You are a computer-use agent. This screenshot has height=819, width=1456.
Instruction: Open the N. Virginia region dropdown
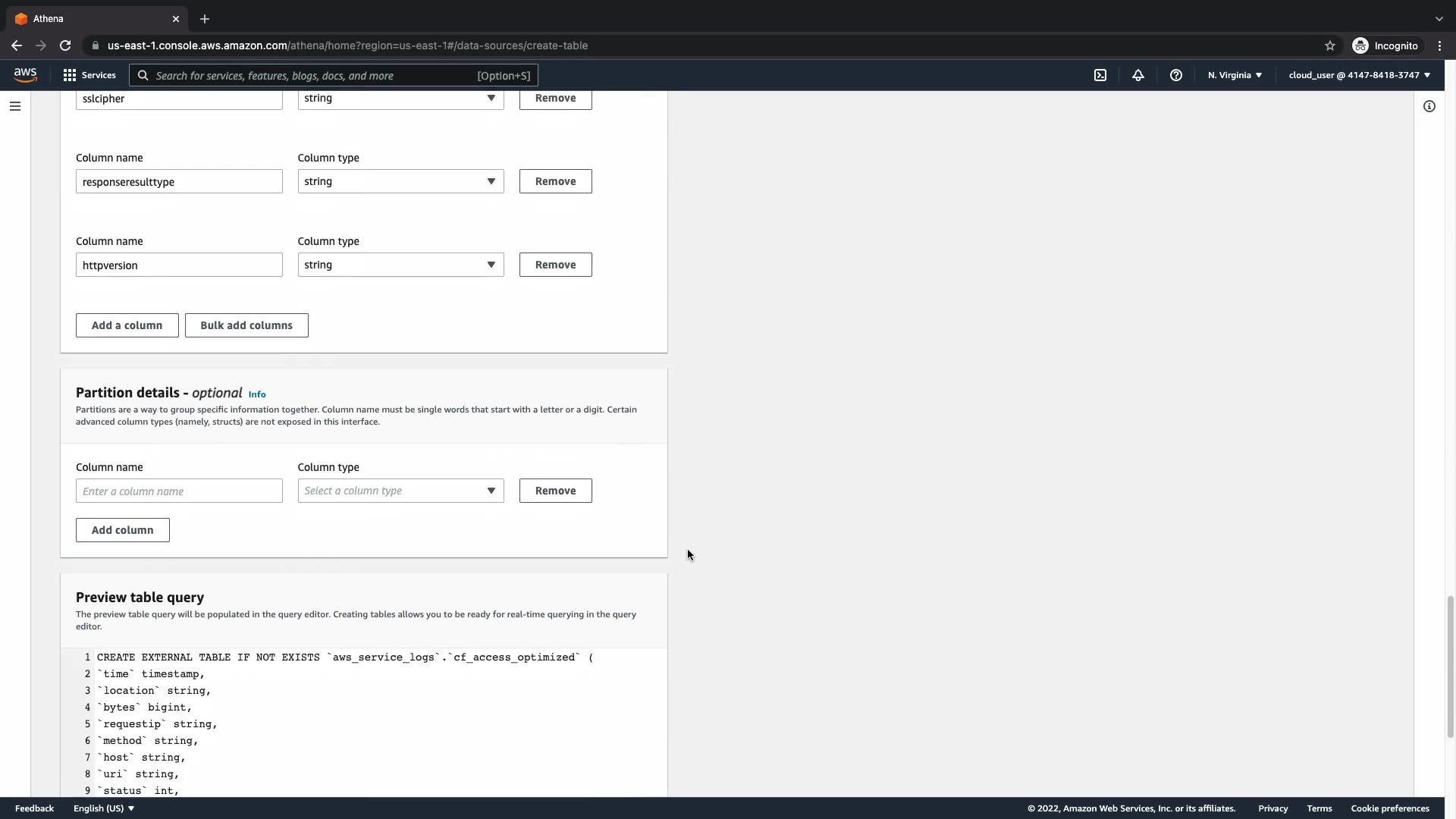[1235, 75]
